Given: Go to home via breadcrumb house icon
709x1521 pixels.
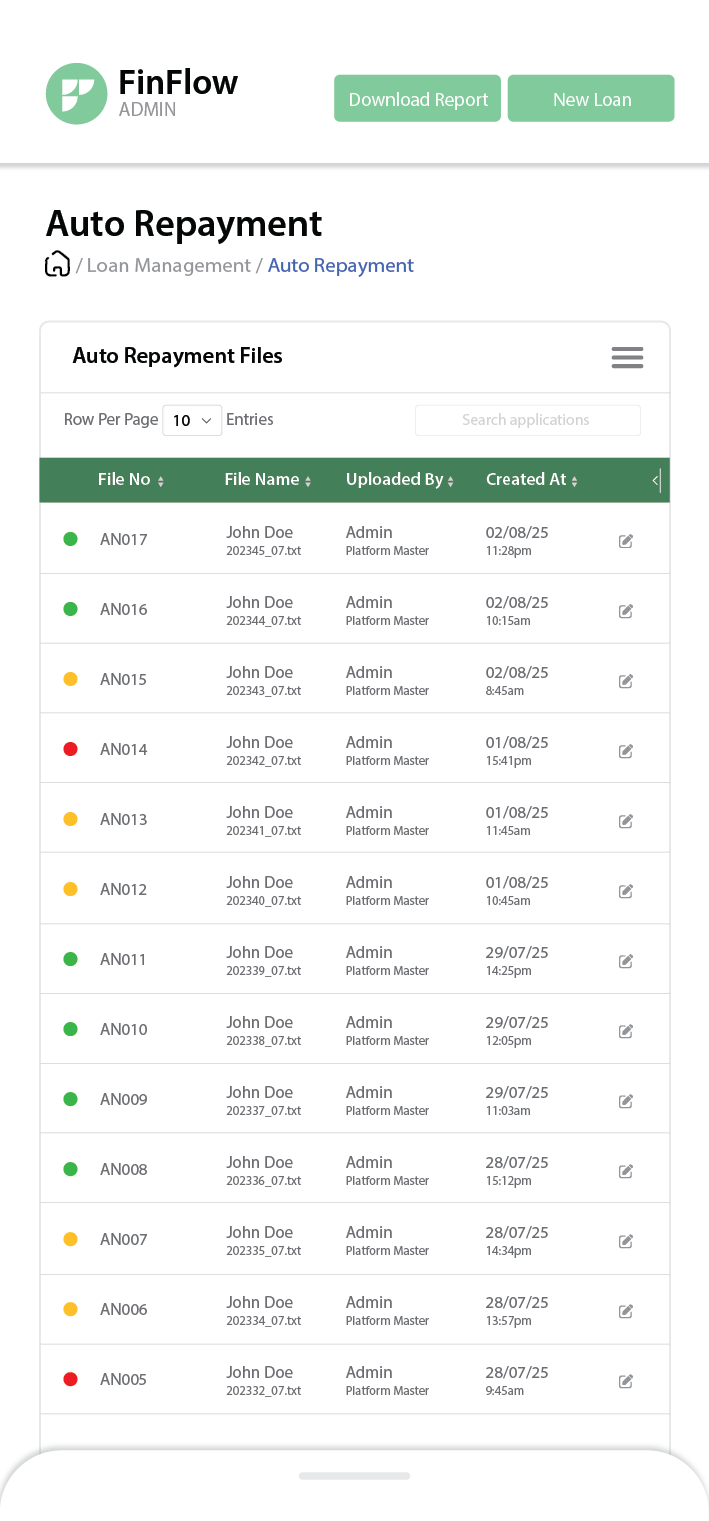Looking at the screenshot, I should tap(58, 264).
